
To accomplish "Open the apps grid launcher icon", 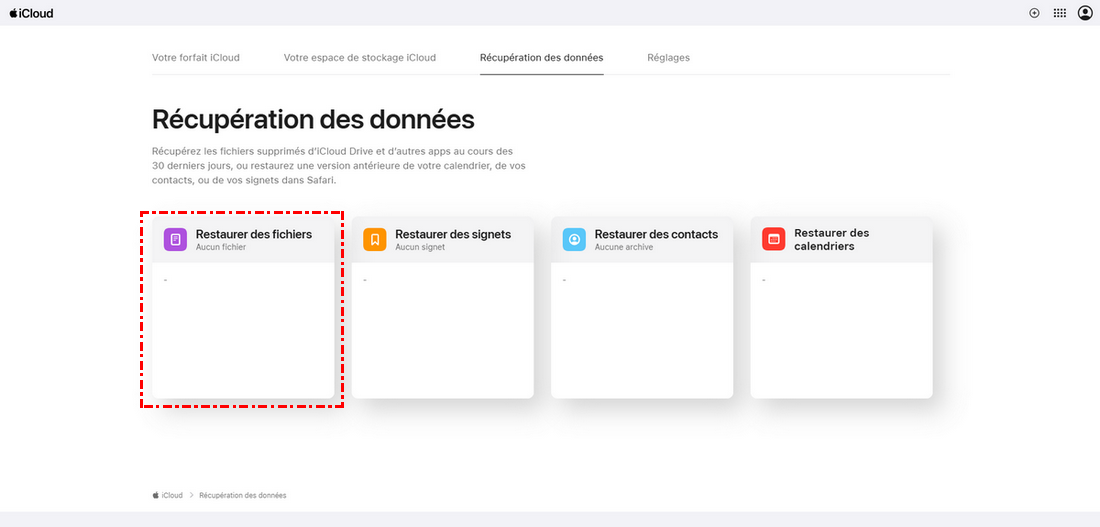I will point(1060,13).
